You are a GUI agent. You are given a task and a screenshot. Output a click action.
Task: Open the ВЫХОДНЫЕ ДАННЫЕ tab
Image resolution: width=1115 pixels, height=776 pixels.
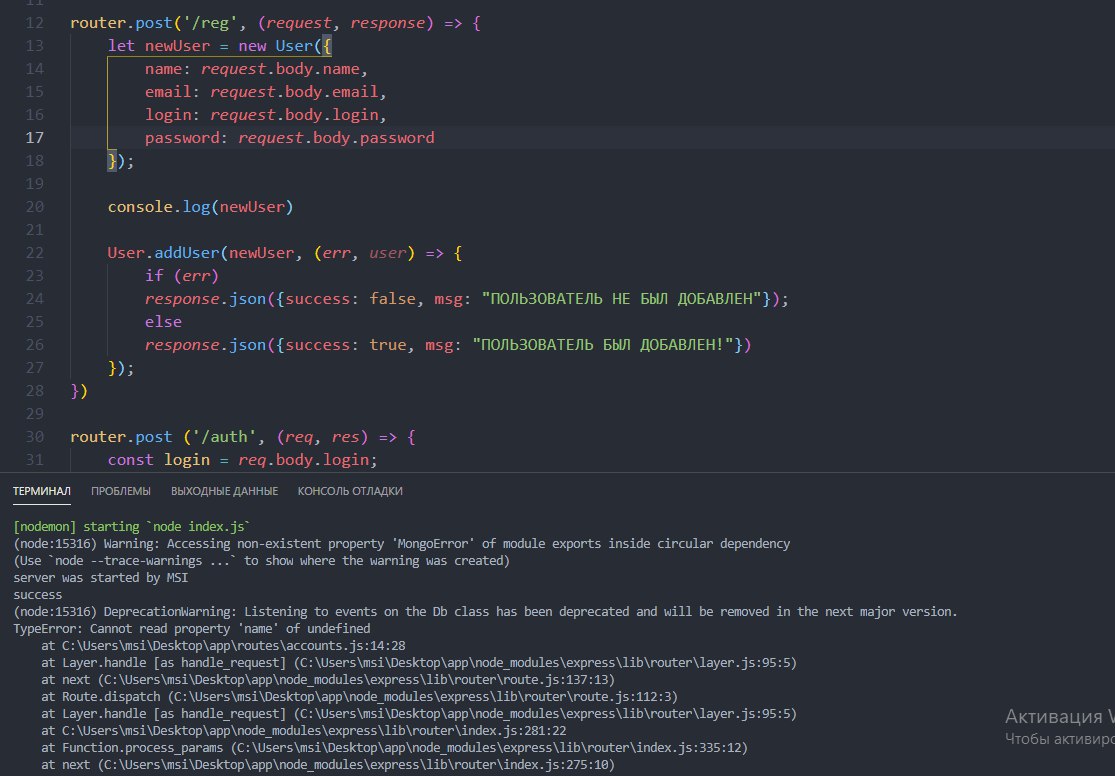coord(224,491)
